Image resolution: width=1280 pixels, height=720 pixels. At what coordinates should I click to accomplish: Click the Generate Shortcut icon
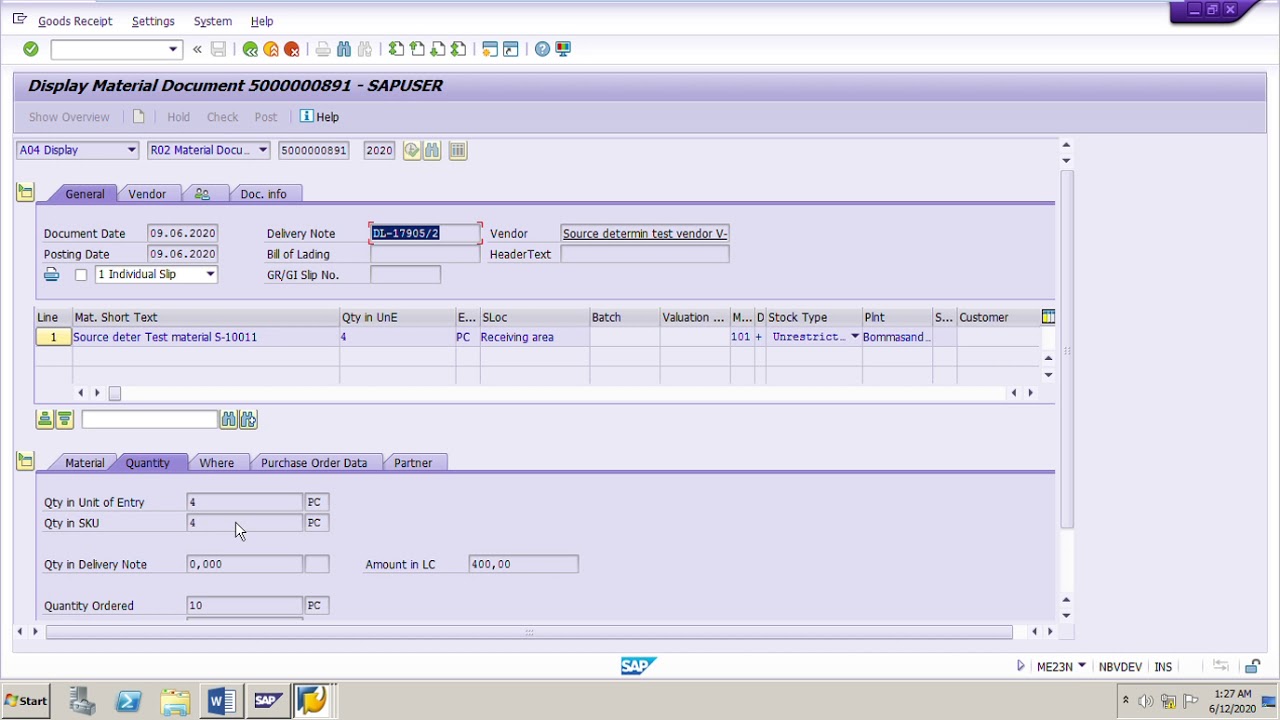pyautogui.click(x=511, y=49)
